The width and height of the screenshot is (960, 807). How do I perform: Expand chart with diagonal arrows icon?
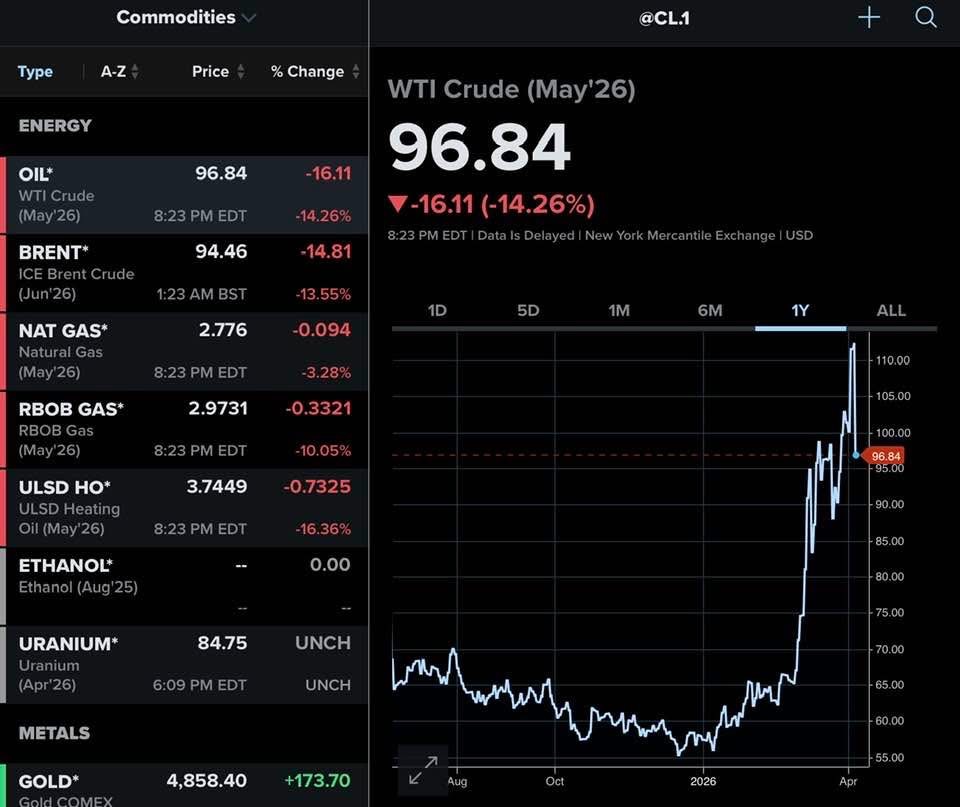point(422,770)
